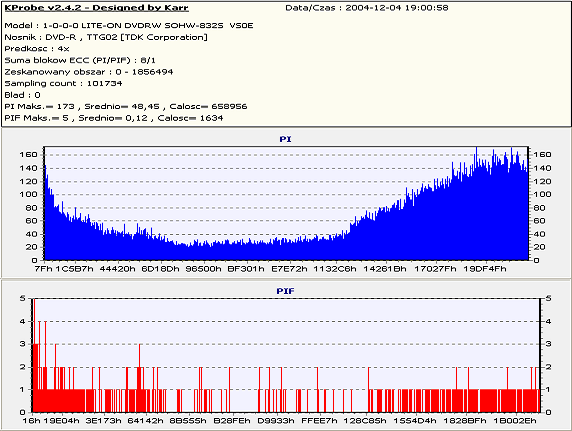Click the PI Maks. statistics line
Screen dimensions: 572x431
126,107
